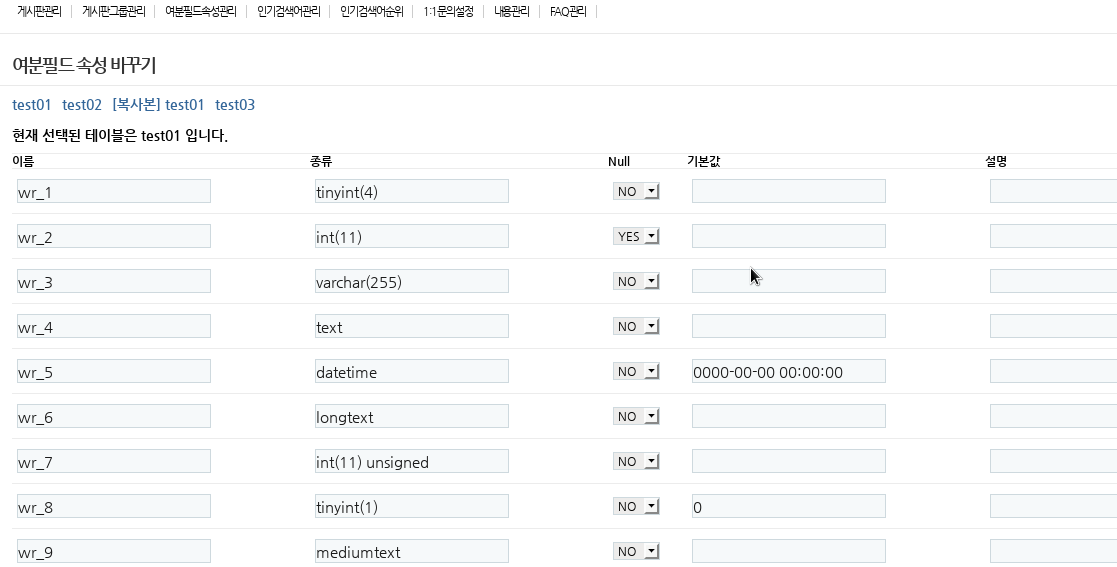Click the int(11) unsigned type field
This screenshot has height=567, width=1117.
(x=411, y=462)
